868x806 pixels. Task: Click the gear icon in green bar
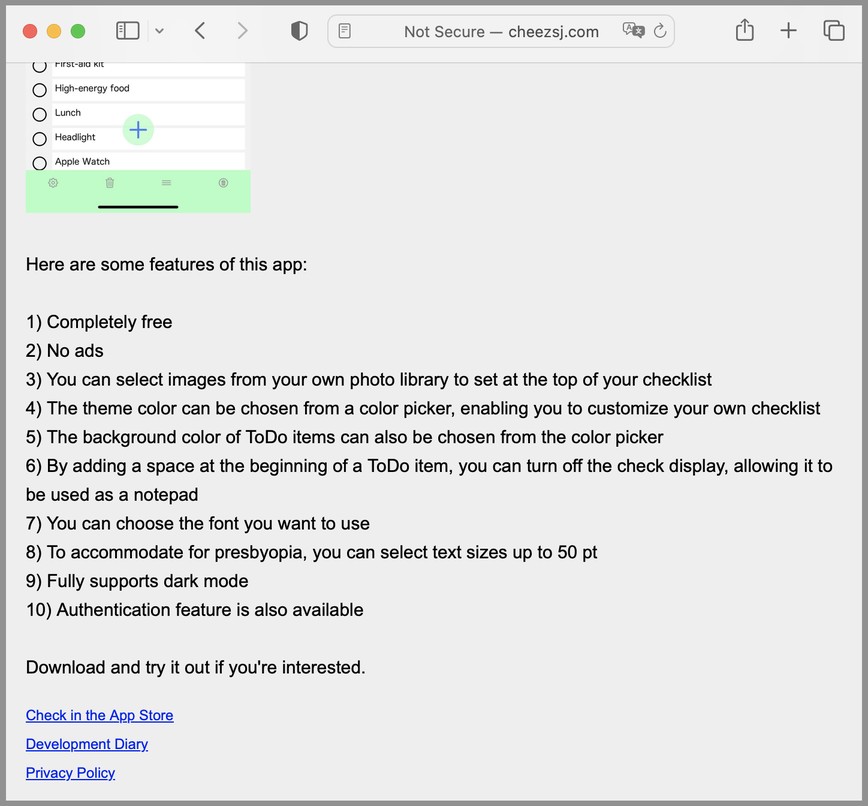53,183
